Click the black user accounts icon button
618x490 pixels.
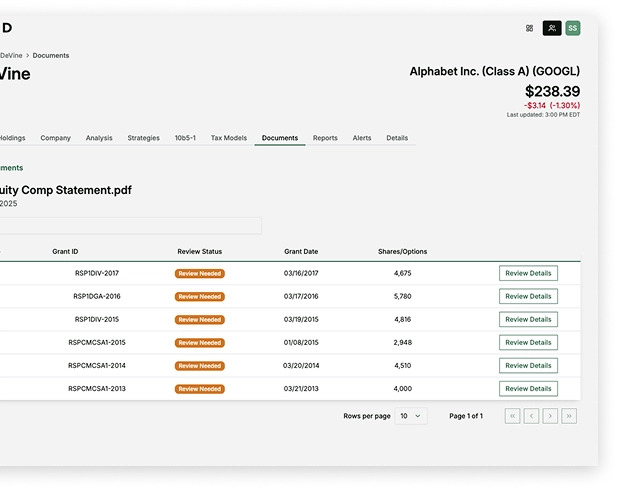pos(552,28)
